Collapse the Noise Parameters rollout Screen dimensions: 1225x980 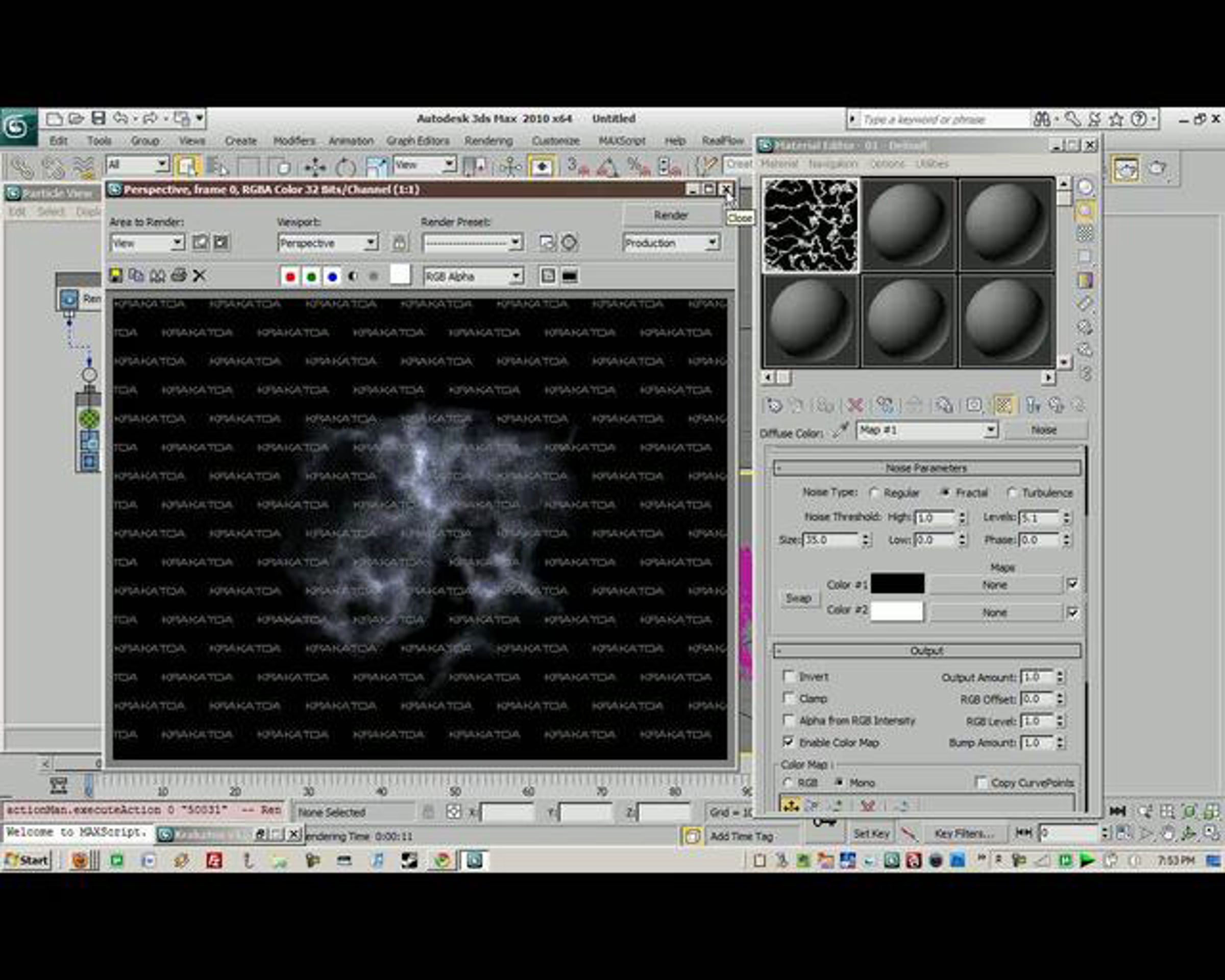927,468
